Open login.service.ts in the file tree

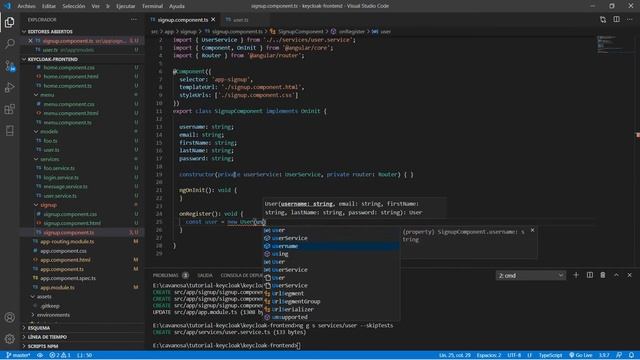(x=61, y=178)
